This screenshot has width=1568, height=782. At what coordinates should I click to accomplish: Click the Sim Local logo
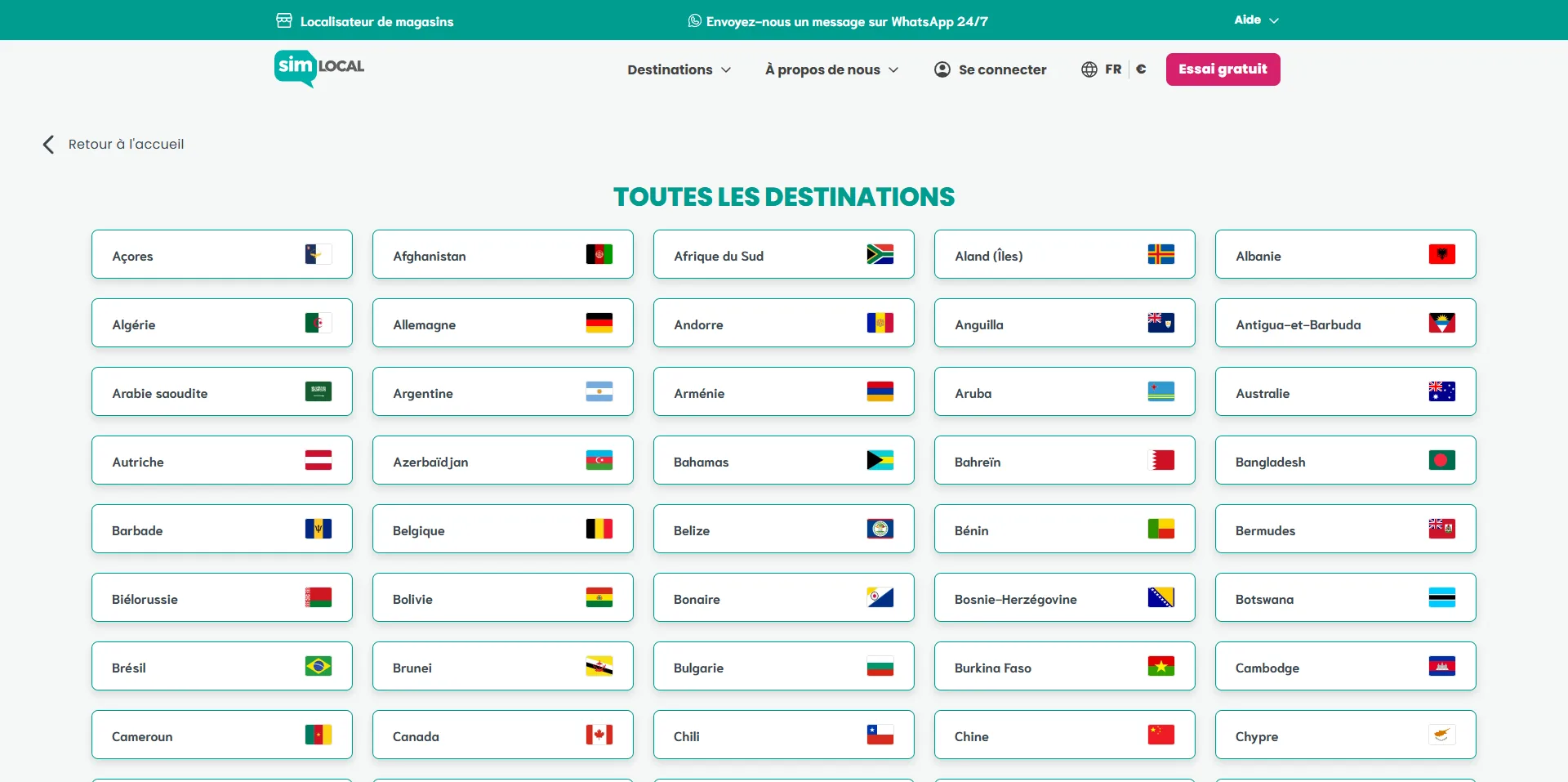[x=318, y=69]
